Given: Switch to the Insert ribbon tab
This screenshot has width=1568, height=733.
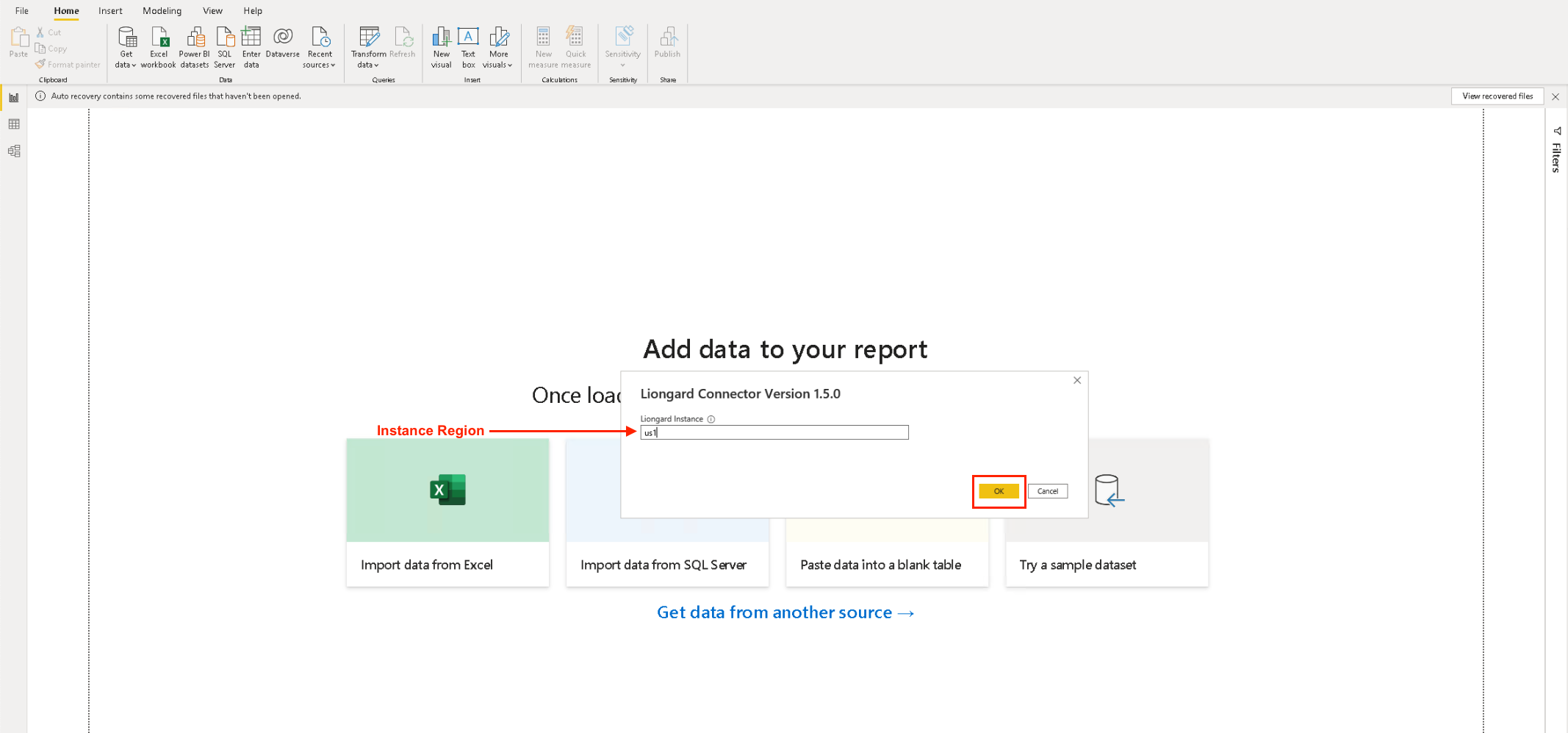Looking at the screenshot, I should [x=110, y=11].
